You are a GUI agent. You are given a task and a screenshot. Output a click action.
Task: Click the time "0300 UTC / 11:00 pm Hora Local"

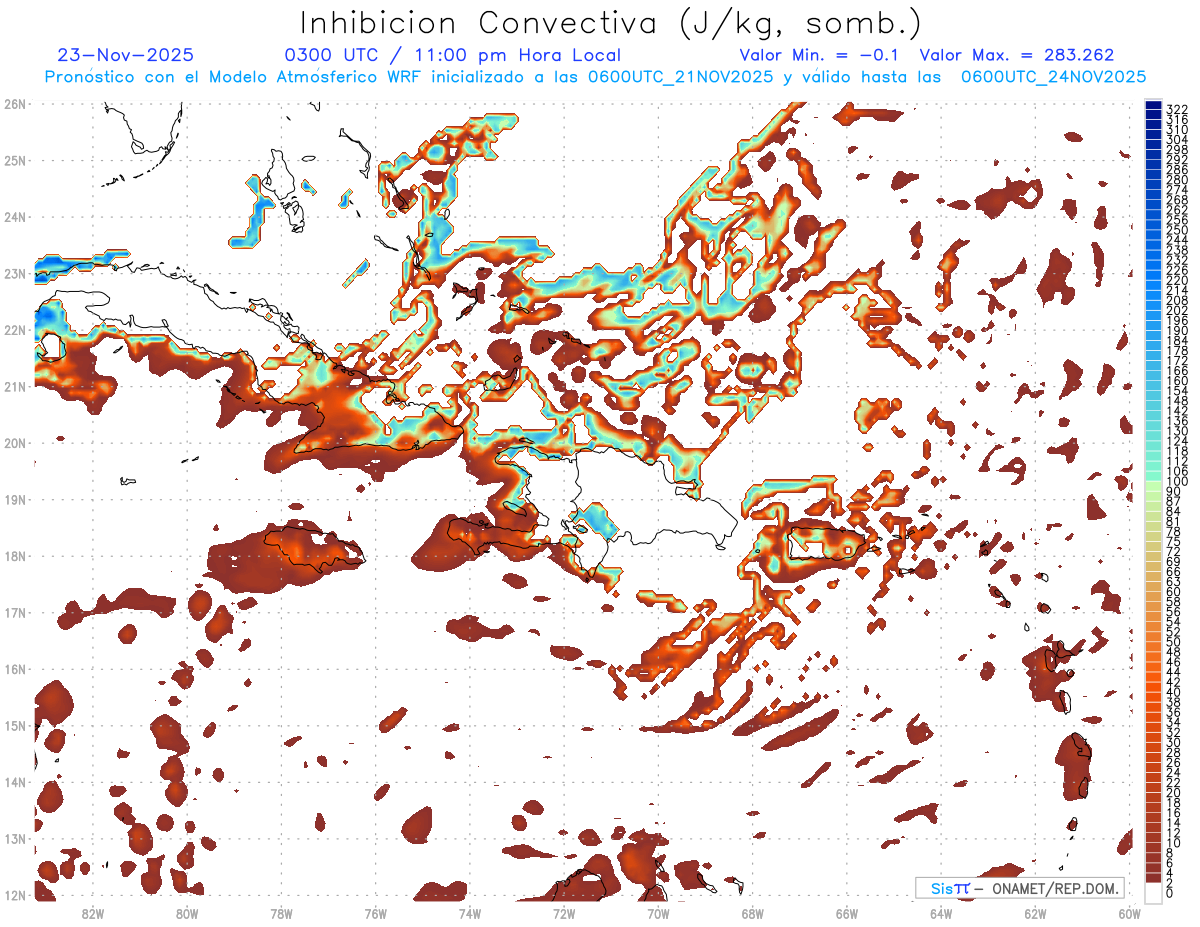453,55
